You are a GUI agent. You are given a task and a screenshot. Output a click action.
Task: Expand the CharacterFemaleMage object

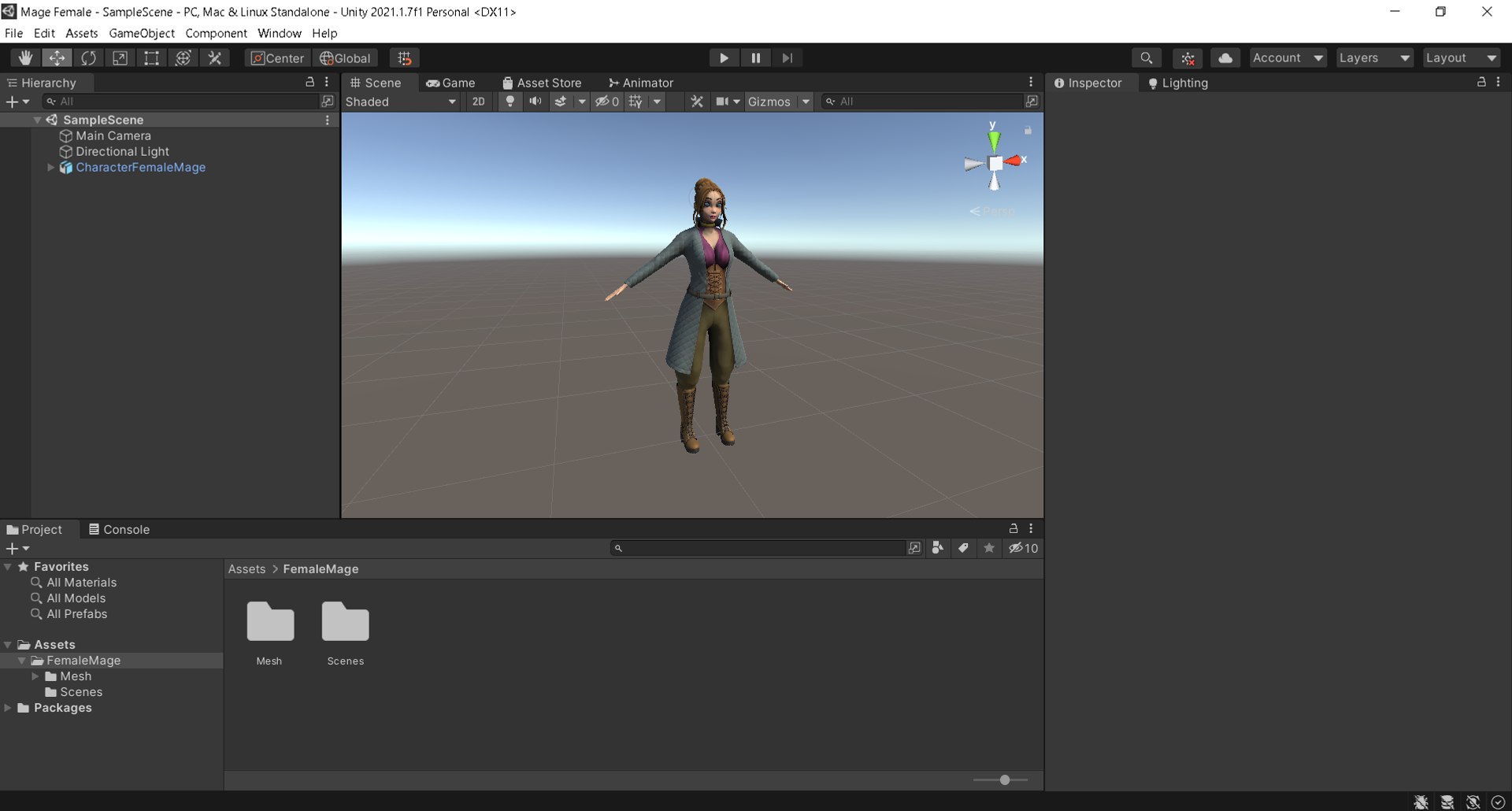tap(51, 168)
